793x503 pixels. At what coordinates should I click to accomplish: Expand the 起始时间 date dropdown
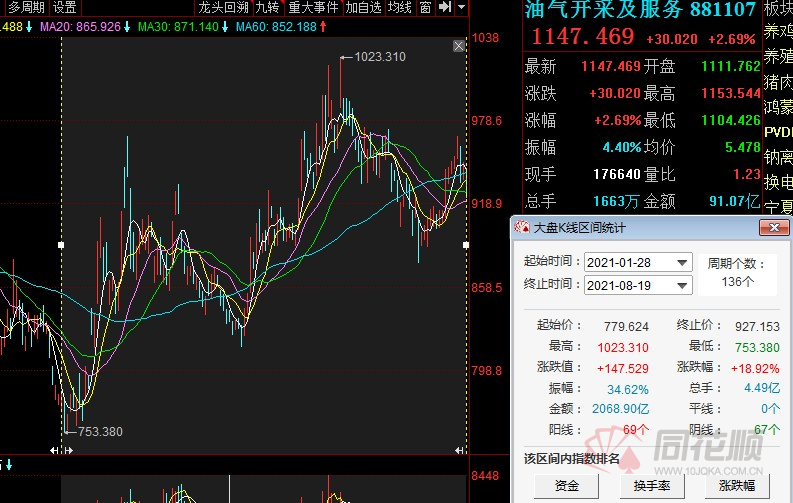(682, 262)
